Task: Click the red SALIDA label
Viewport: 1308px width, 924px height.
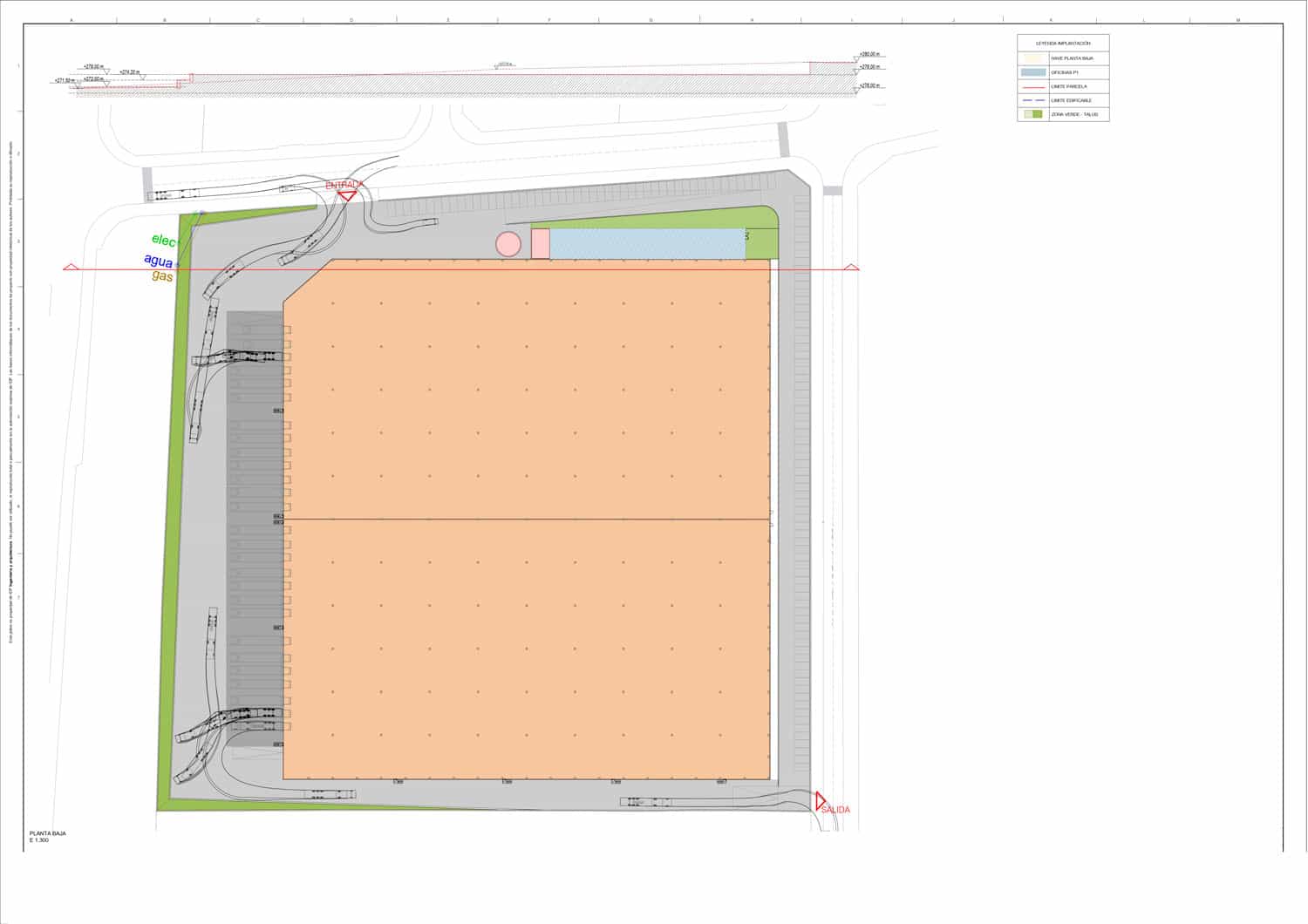Action: click(835, 810)
